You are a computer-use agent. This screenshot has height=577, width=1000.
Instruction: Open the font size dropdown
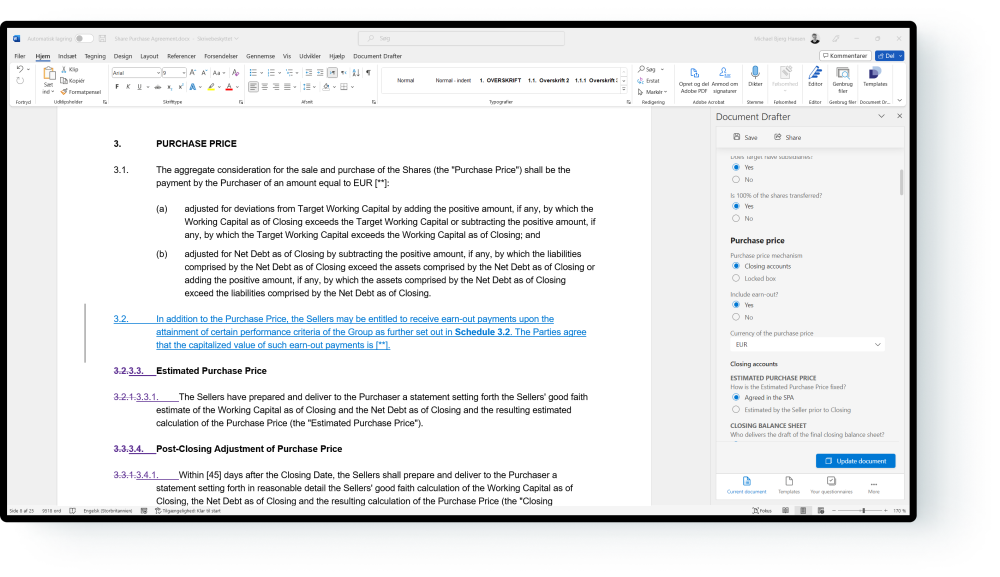pyautogui.click(x=184, y=73)
